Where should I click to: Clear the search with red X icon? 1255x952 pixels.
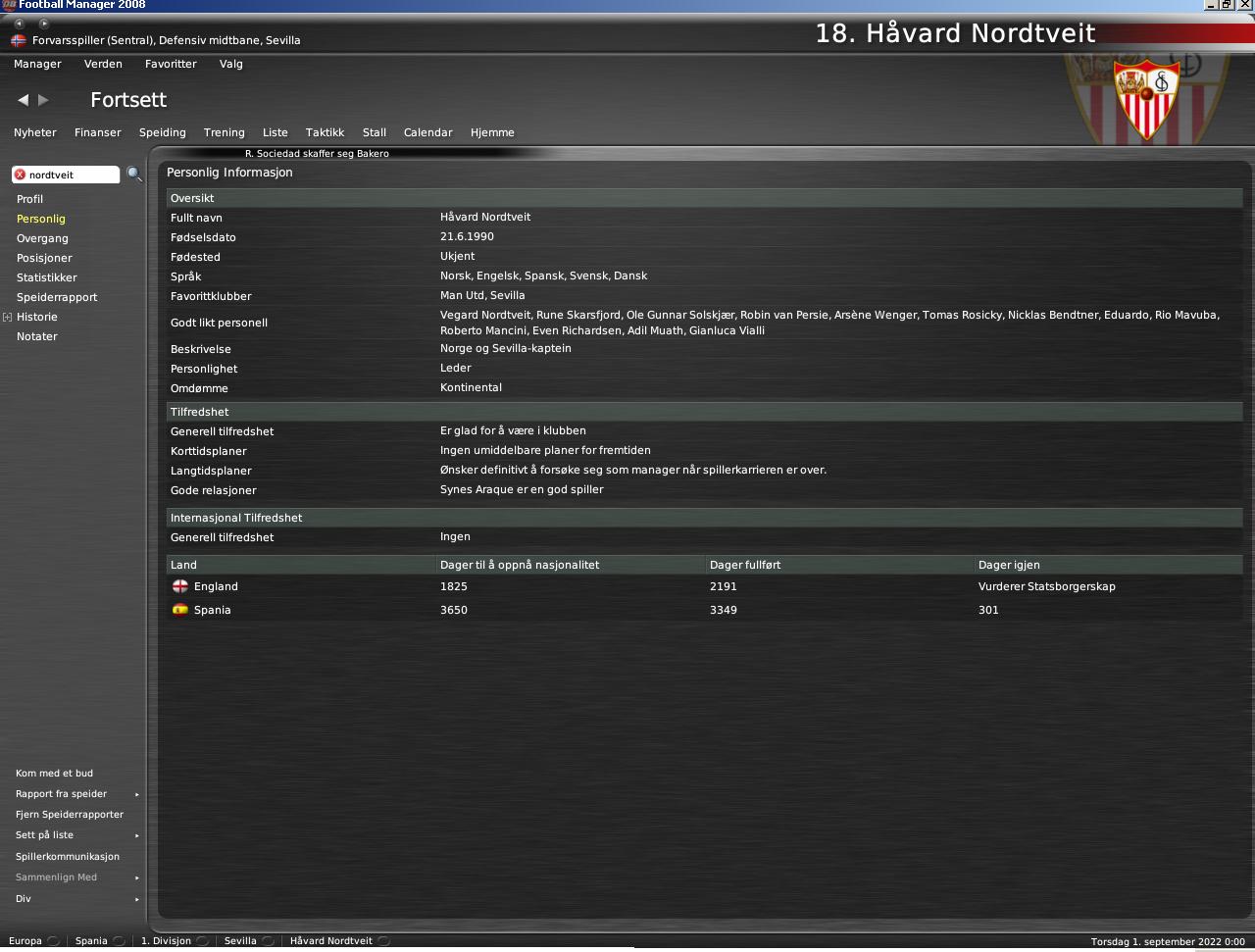pyautogui.click(x=20, y=175)
